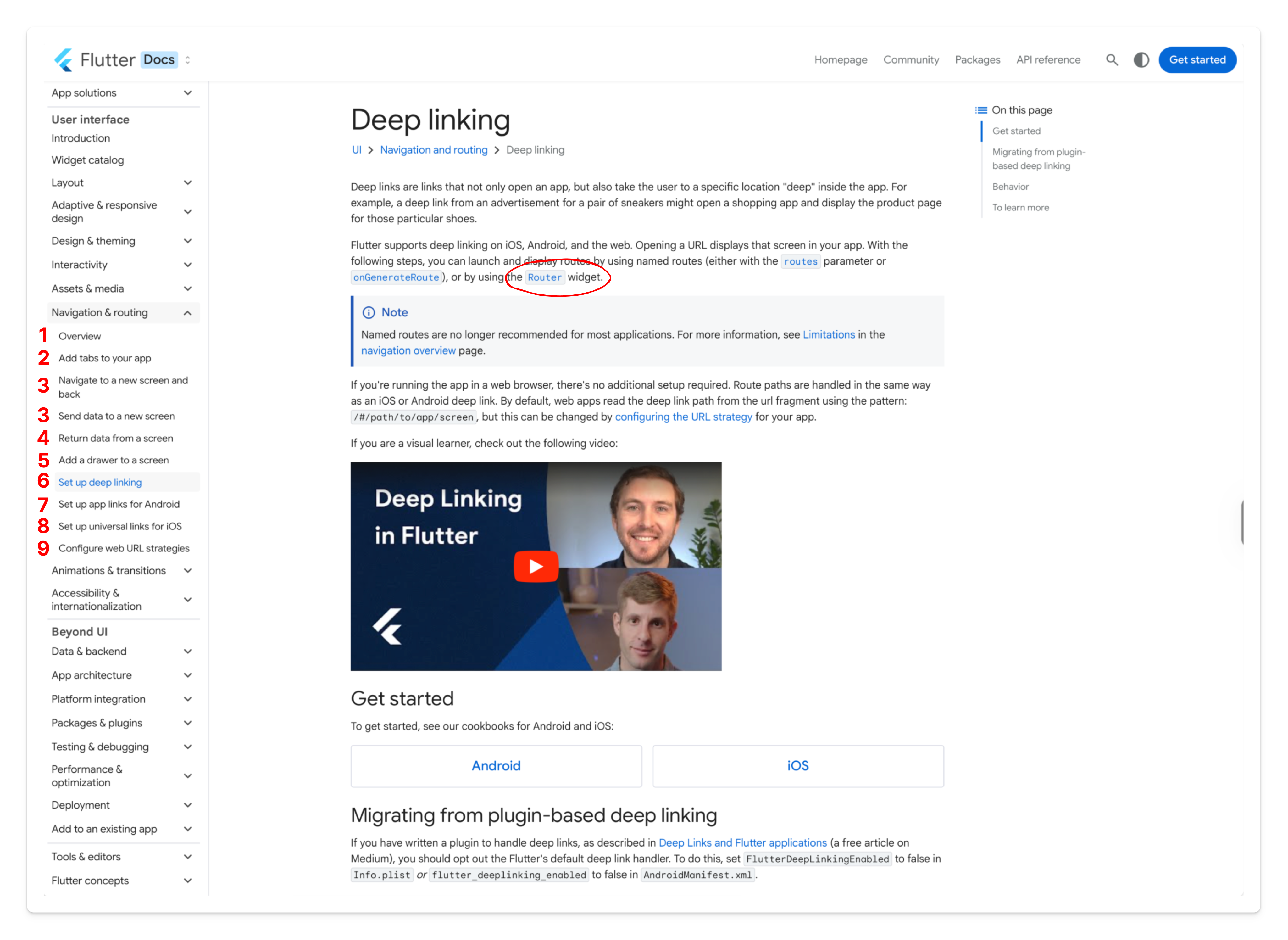This screenshot has height=940, width=1288.
Task: Go to Community in the top navigation
Action: coord(911,60)
